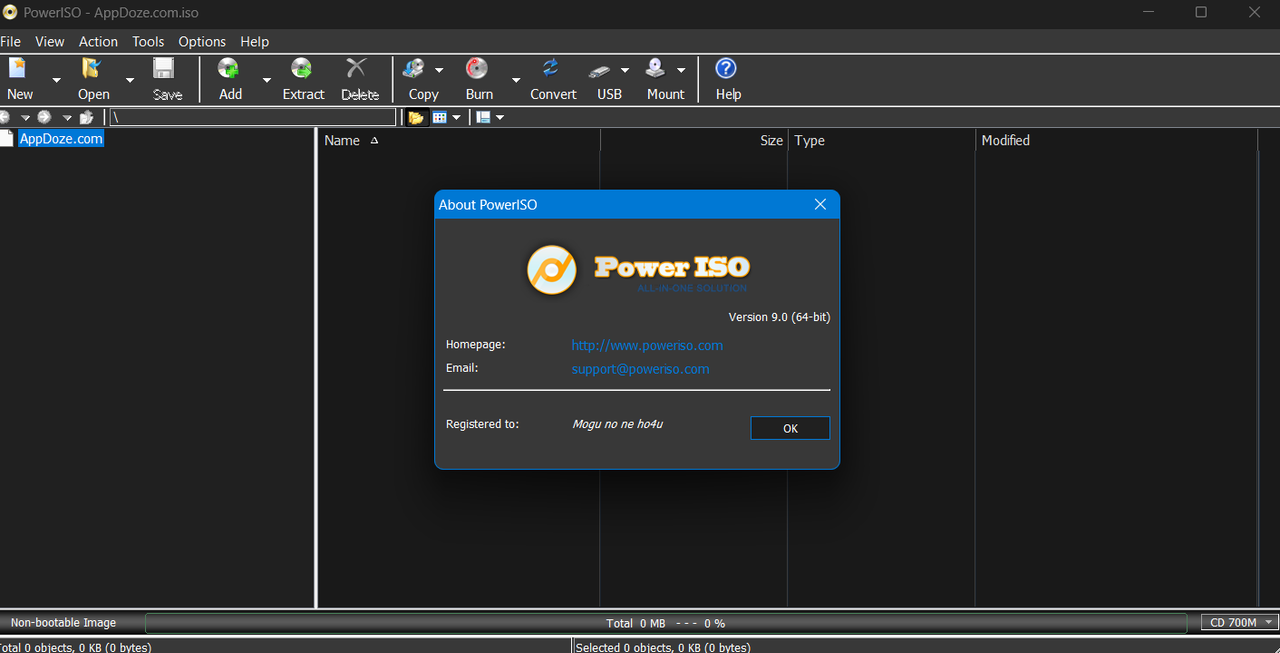Click the Help question mark icon
The image size is (1280, 653).
click(726, 68)
